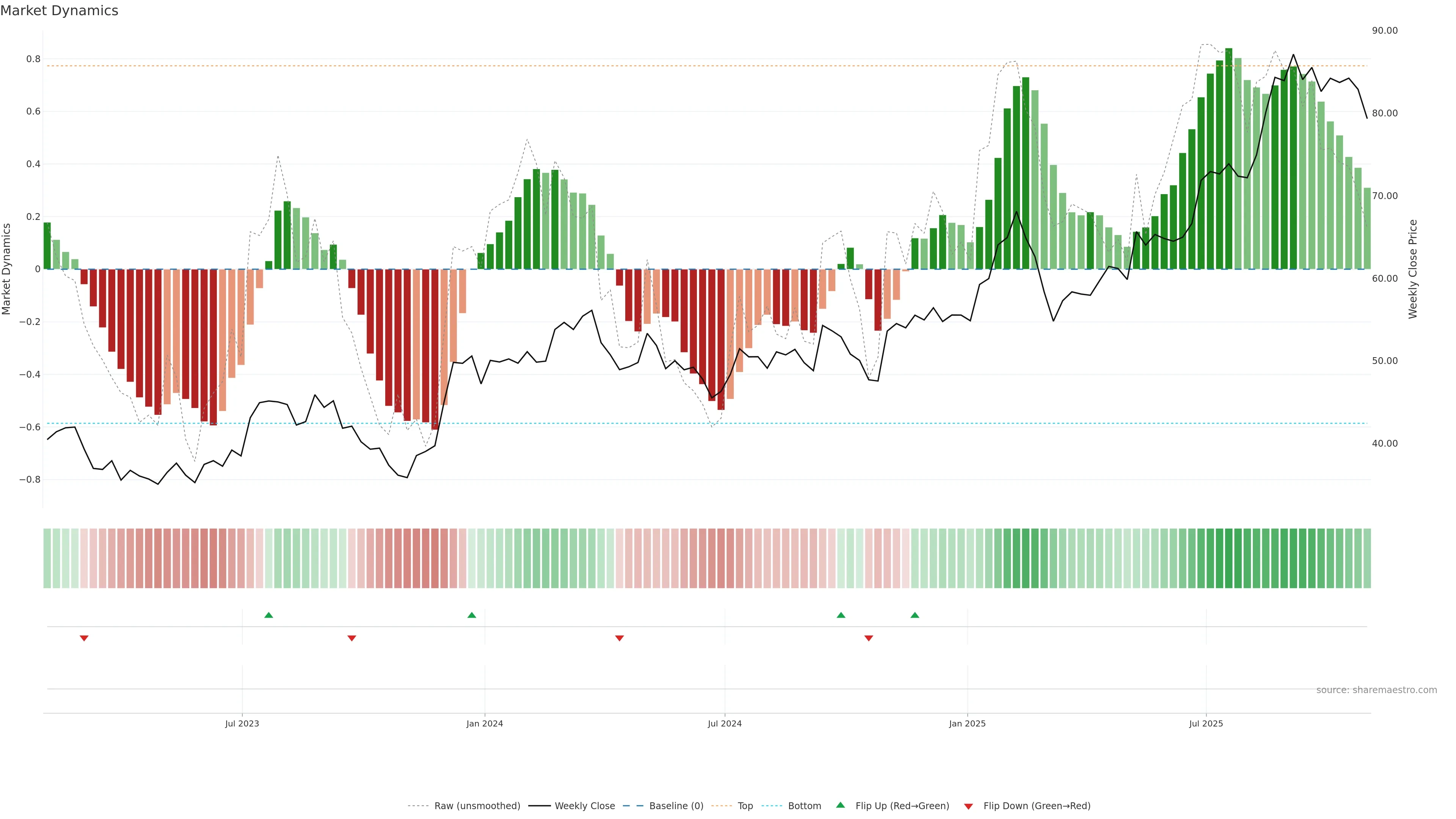Image resolution: width=1456 pixels, height=819 pixels.
Task: Click the Jul 2024 axis label
Action: click(x=725, y=723)
